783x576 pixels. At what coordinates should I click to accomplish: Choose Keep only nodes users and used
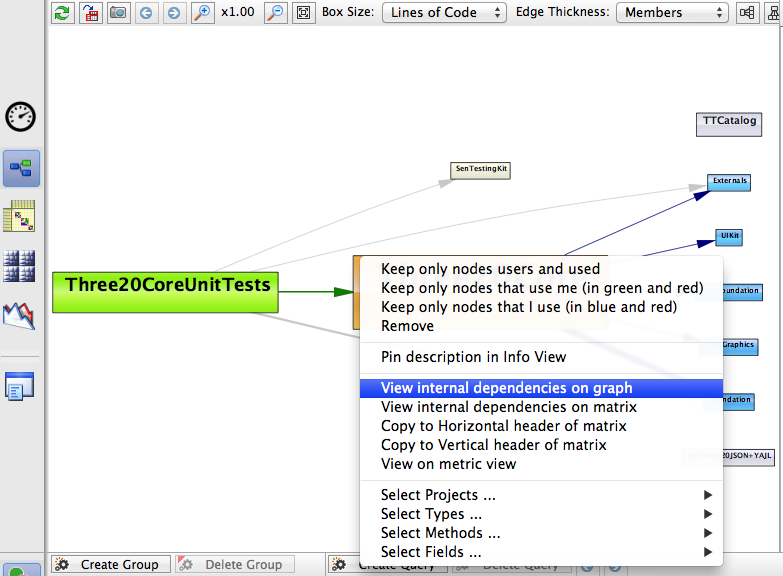(541, 269)
